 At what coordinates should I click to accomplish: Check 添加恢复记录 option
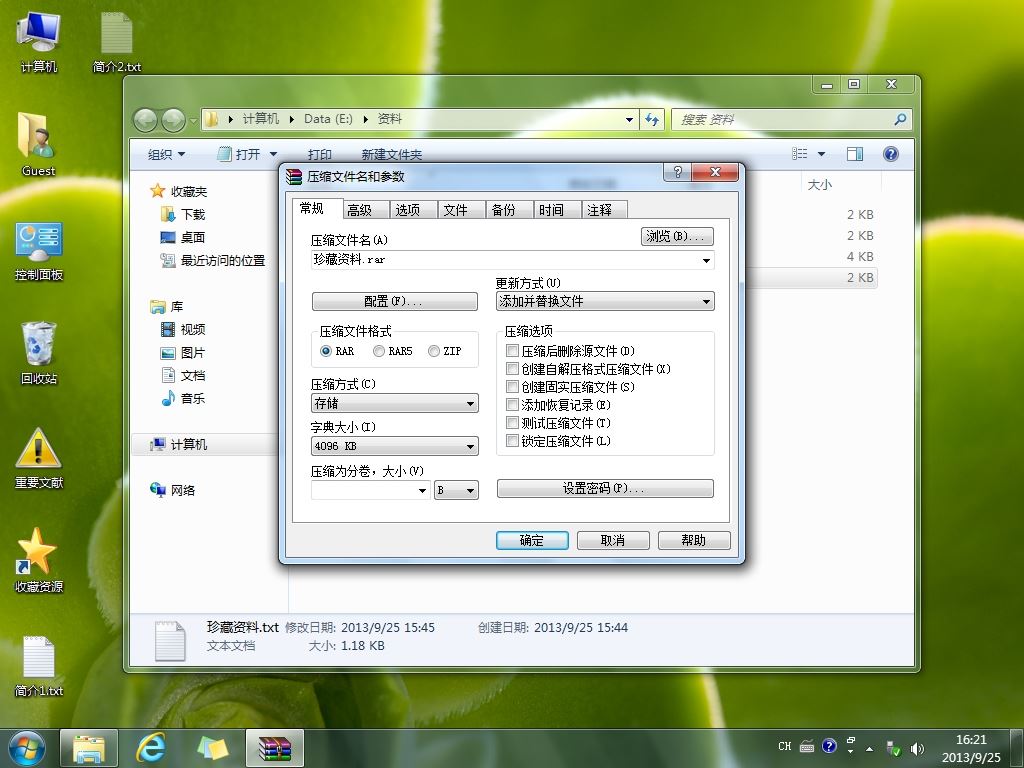513,405
